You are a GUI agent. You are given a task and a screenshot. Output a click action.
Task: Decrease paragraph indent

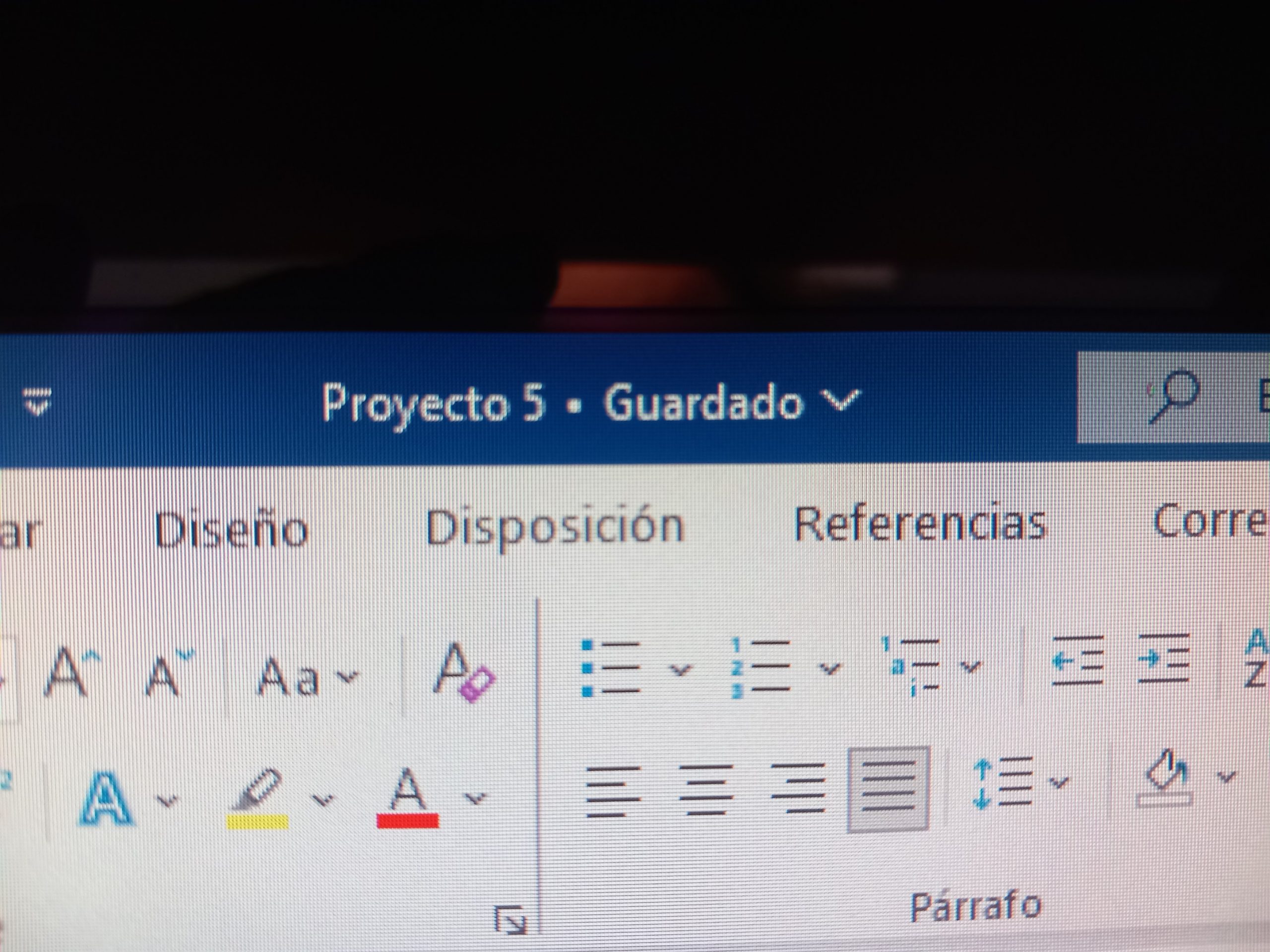pyautogui.click(x=1078, y=660)
